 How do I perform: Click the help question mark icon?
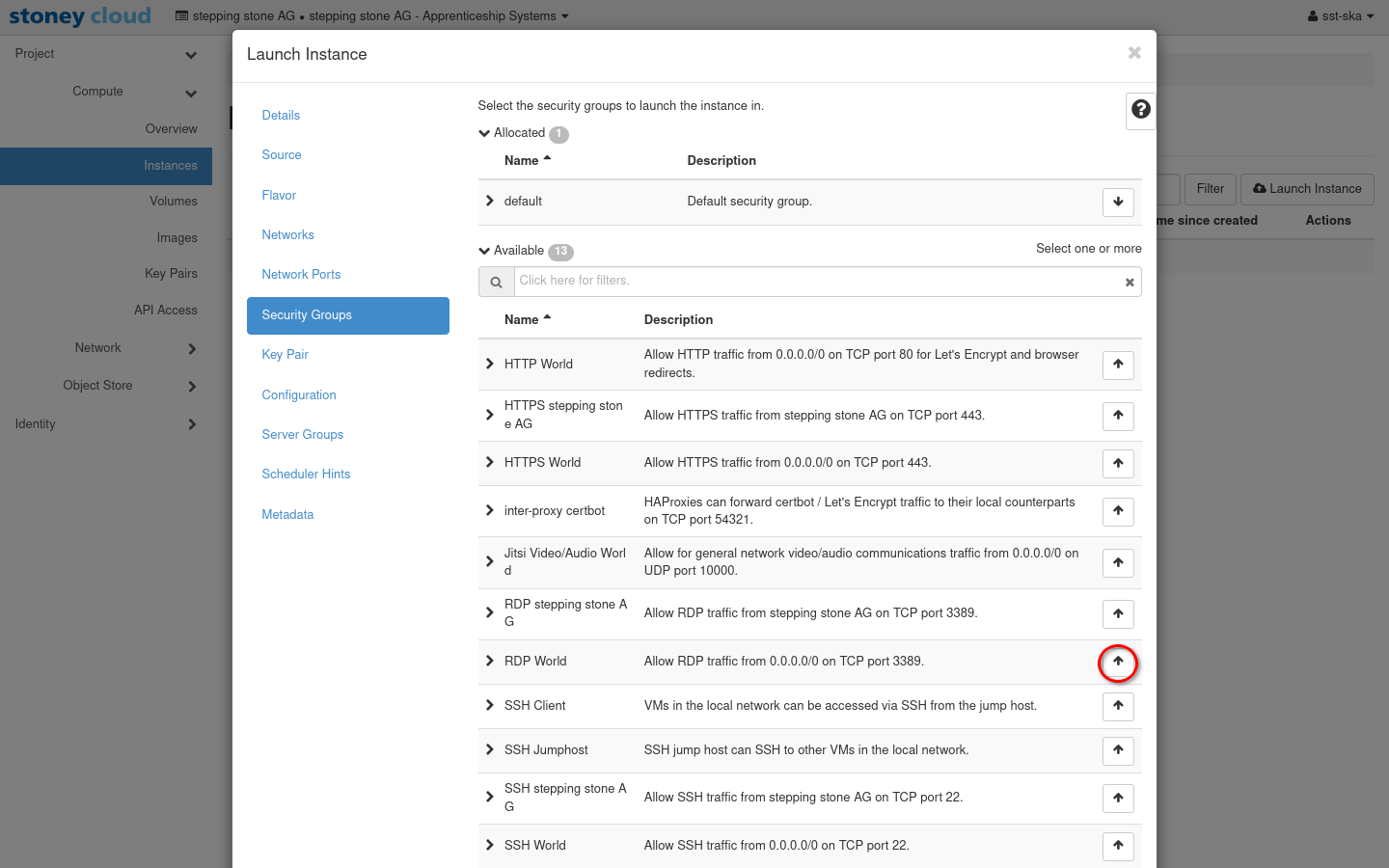pos(1140,110)
